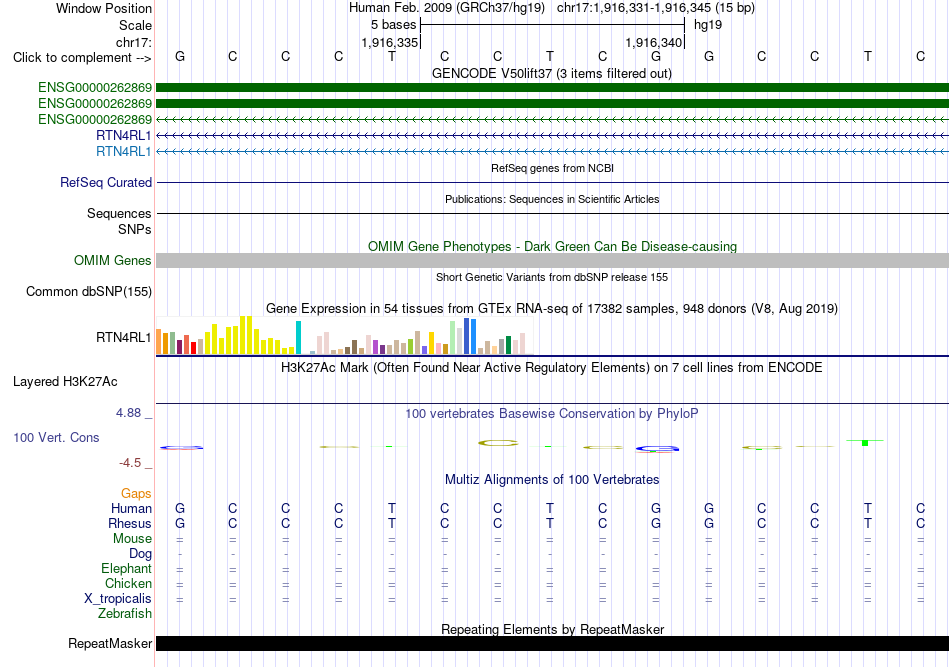Click the SNPs track label

pos(135,230)
